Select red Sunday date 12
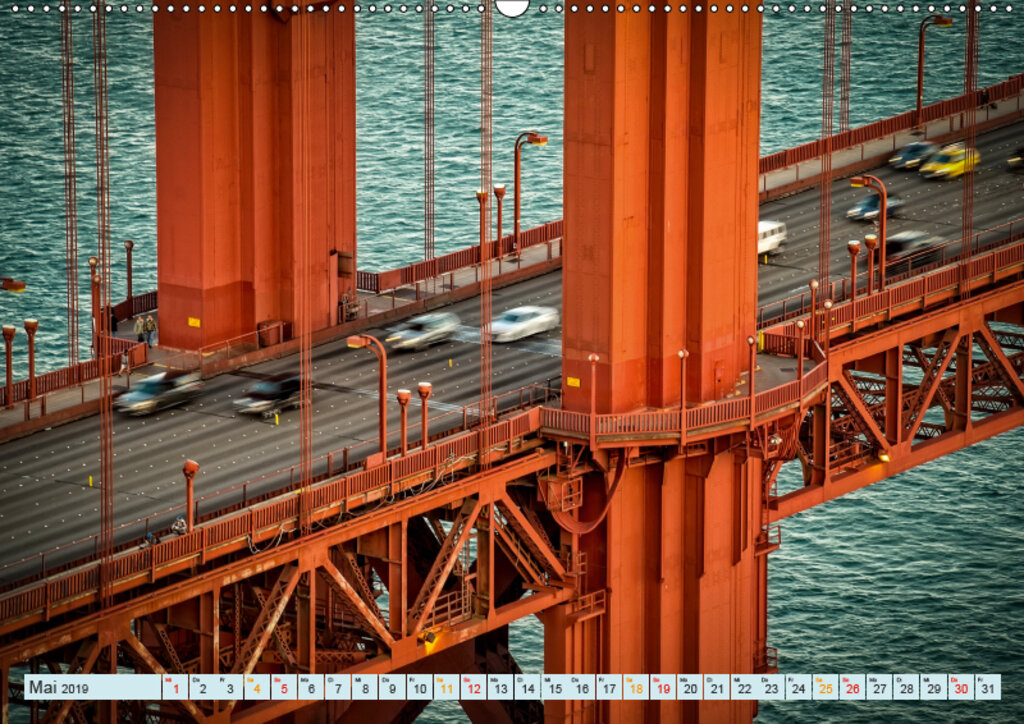Image resolution: width=1024 pixels, height=724 pixels. pyautogui.click(x=473, y=687)
